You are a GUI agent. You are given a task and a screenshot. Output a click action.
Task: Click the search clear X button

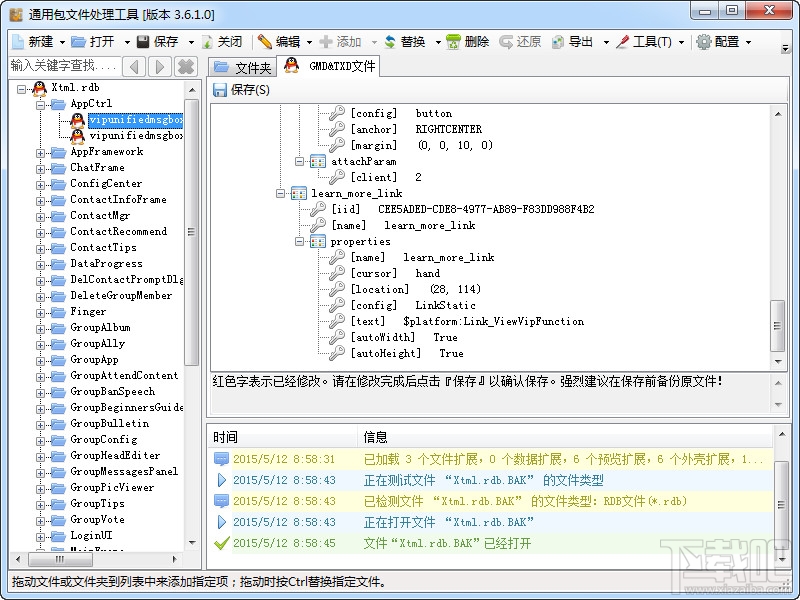tap(185, 67)
